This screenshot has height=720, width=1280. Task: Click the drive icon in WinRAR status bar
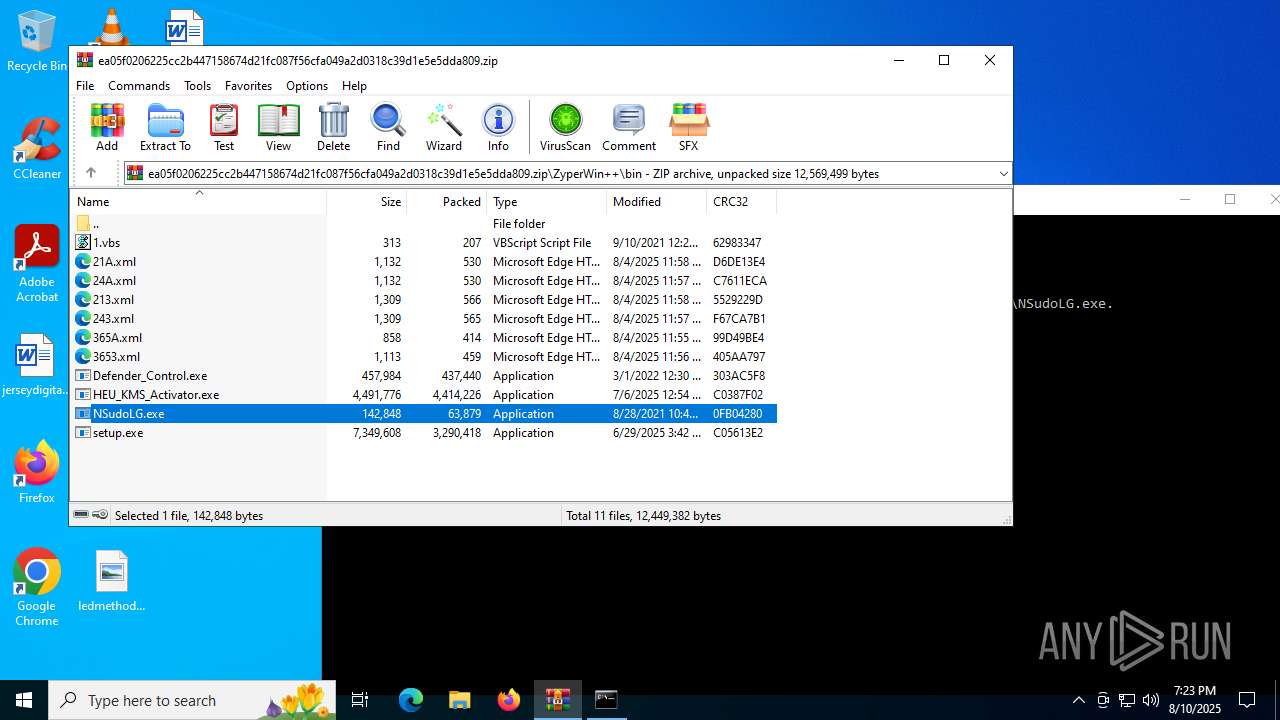pyautogui.click(x=81, y=515)
